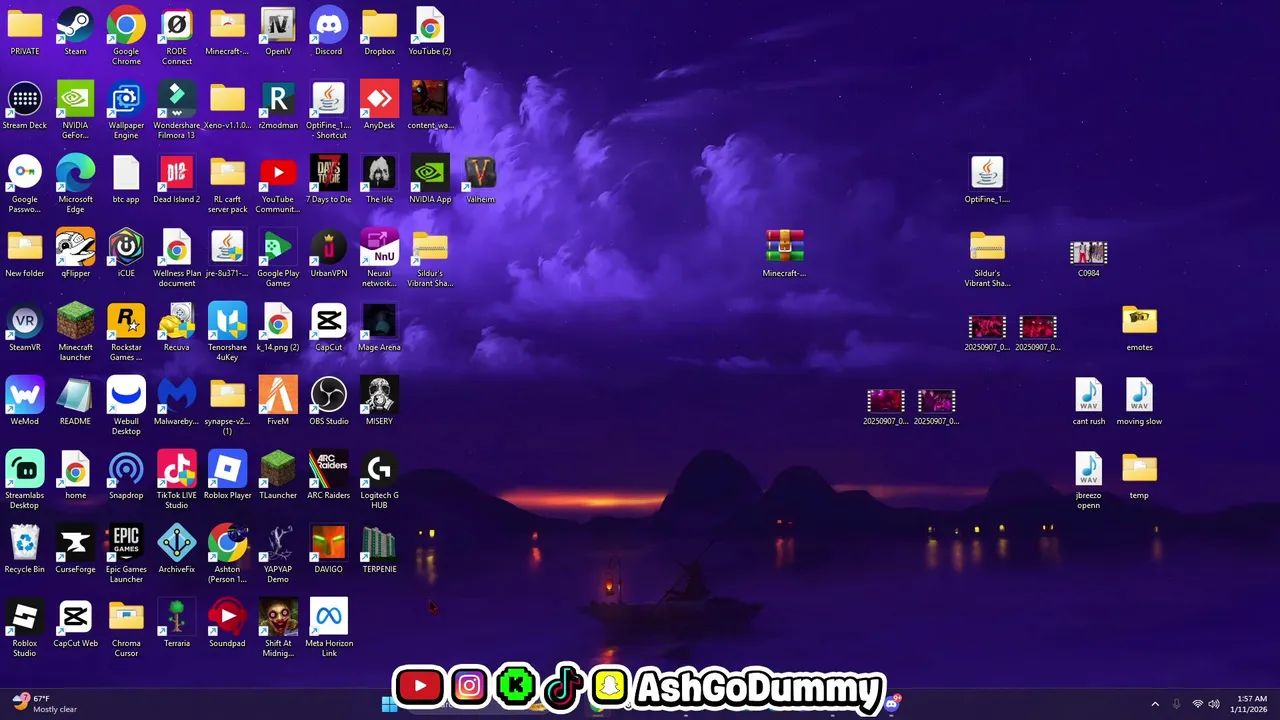Show hidden icons in system tray
The height and width of the screenshot is (720, 1280).
pyautogui.click(x=1155, y=704)
